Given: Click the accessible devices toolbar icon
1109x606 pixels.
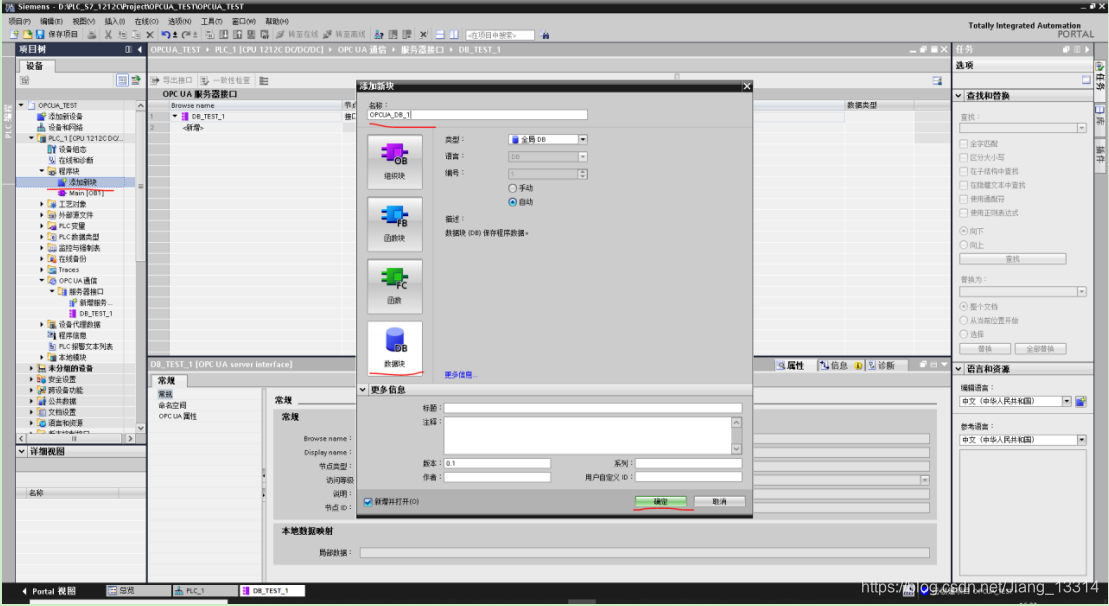Looking at the screenshot, I should pos(379,34).
